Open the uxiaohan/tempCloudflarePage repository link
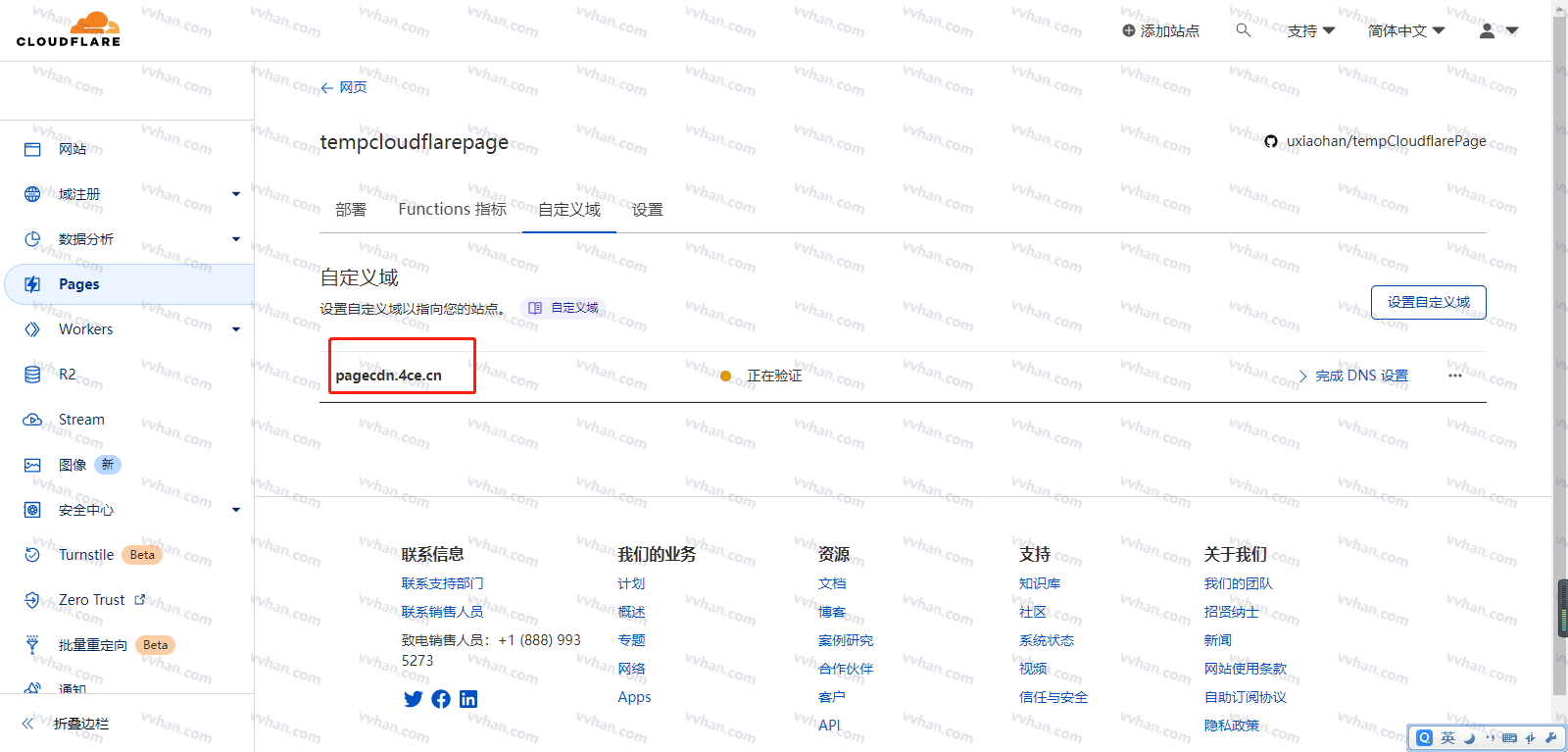The image size is (1568, 752). click(1386, 141)
